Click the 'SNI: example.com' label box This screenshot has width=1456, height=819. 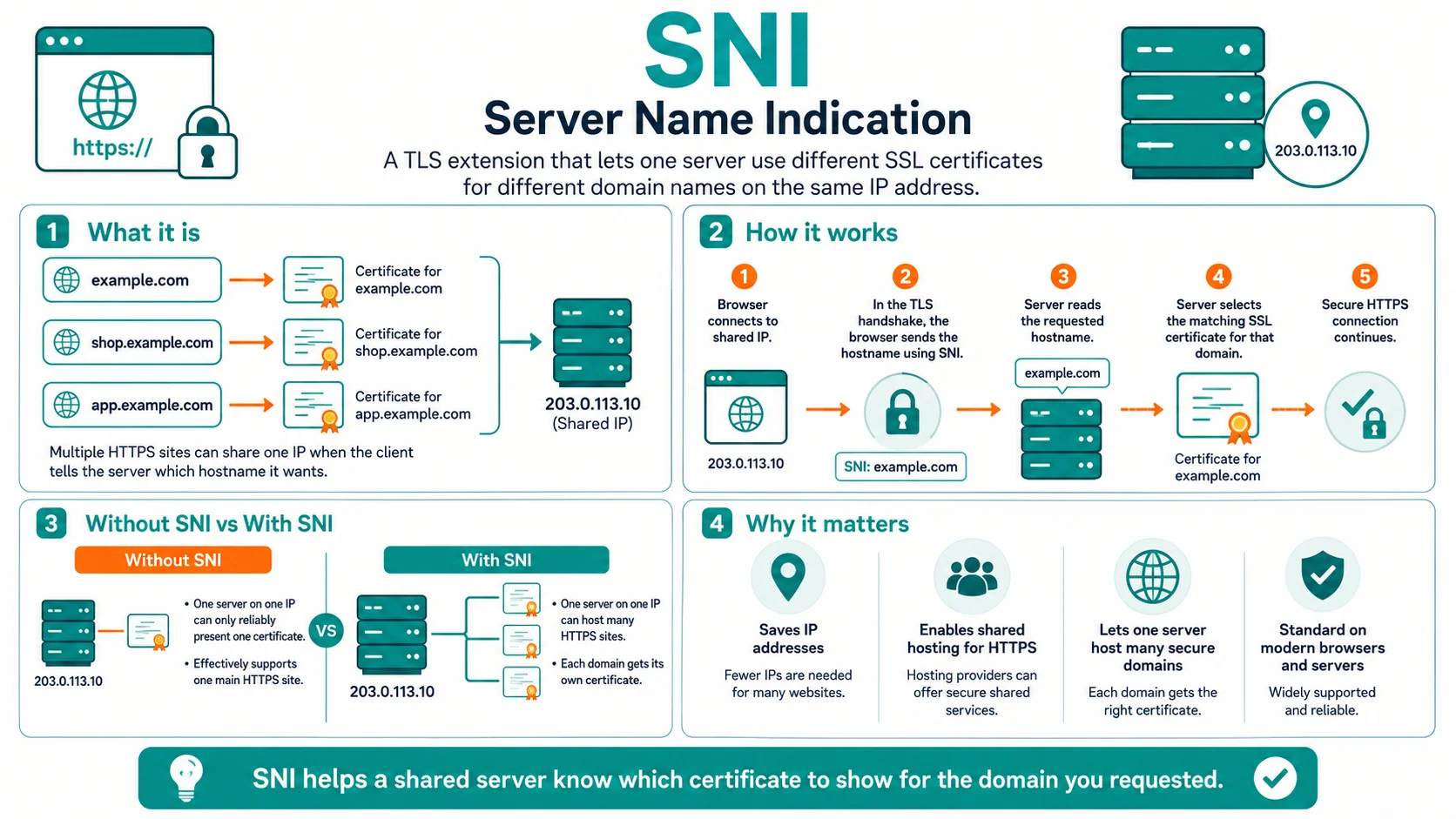tap(900, 467)
